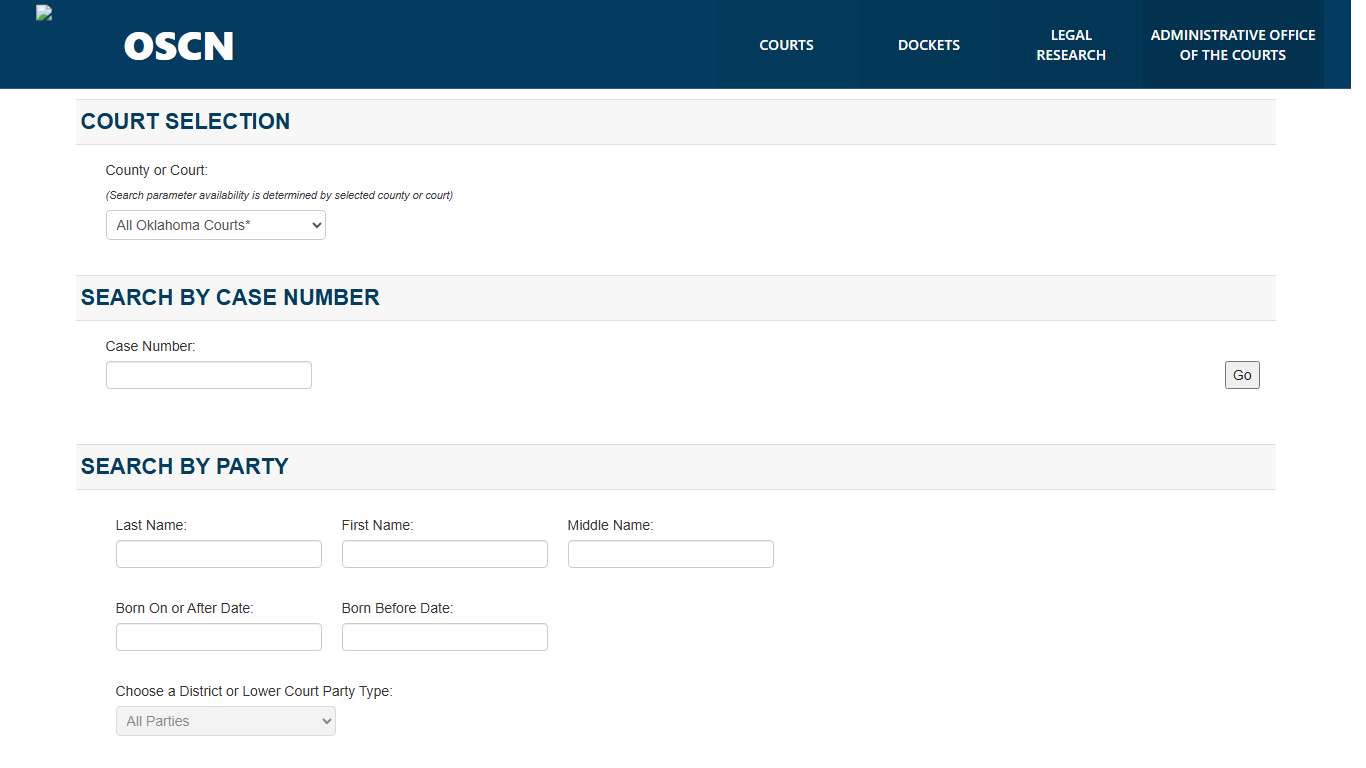Click the Middle Name text box

[x=670, y=553]
